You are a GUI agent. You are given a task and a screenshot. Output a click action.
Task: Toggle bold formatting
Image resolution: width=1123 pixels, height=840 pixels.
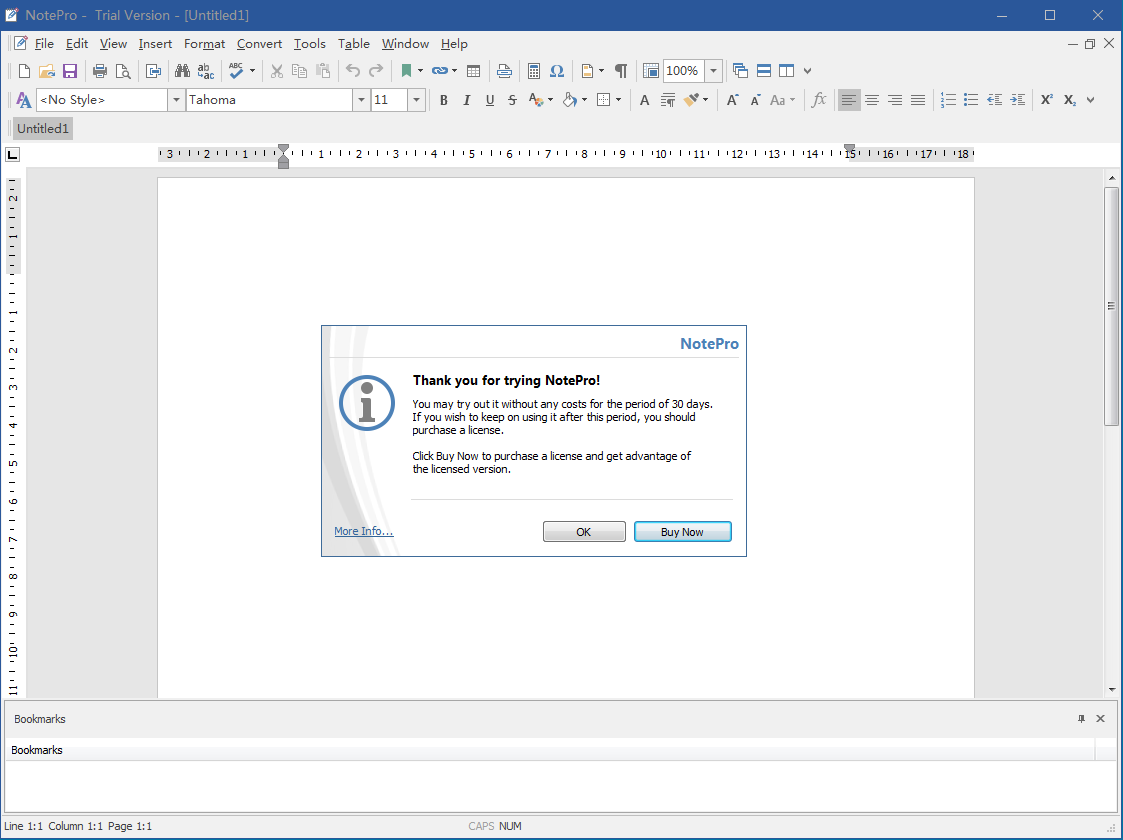click(x=443, y=100)
